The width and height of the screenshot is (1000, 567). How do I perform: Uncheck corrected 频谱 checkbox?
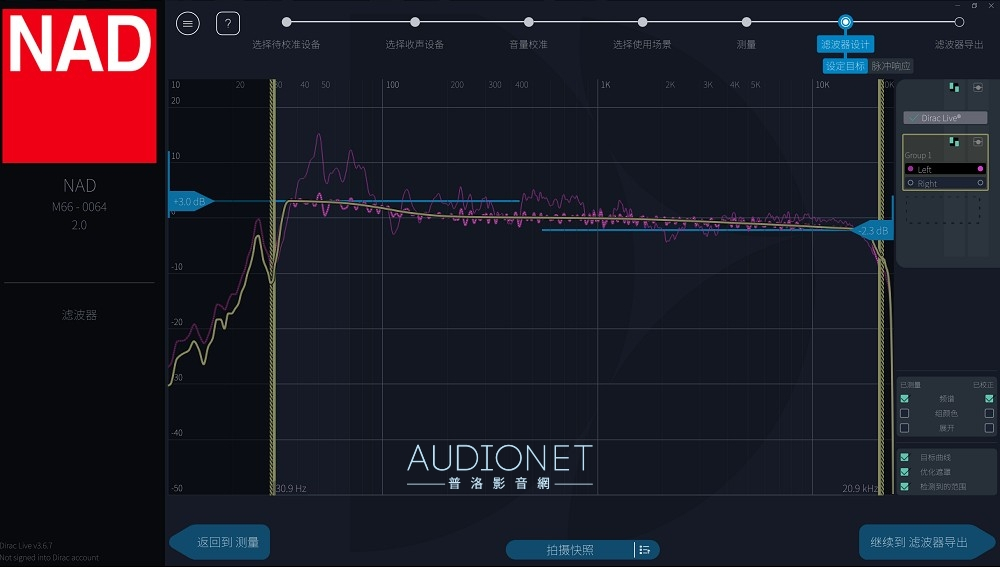989,399
